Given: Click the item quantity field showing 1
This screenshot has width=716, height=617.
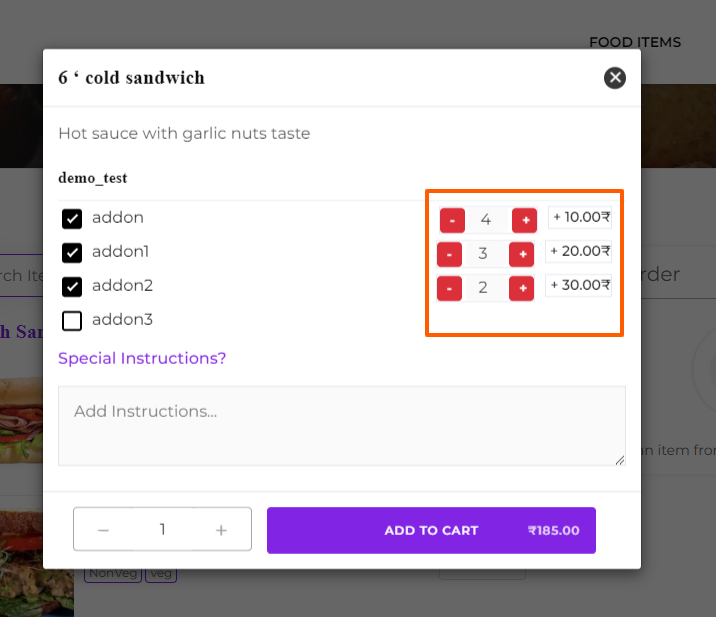Looking at the screenshot, I should click(x=162, y=529).
